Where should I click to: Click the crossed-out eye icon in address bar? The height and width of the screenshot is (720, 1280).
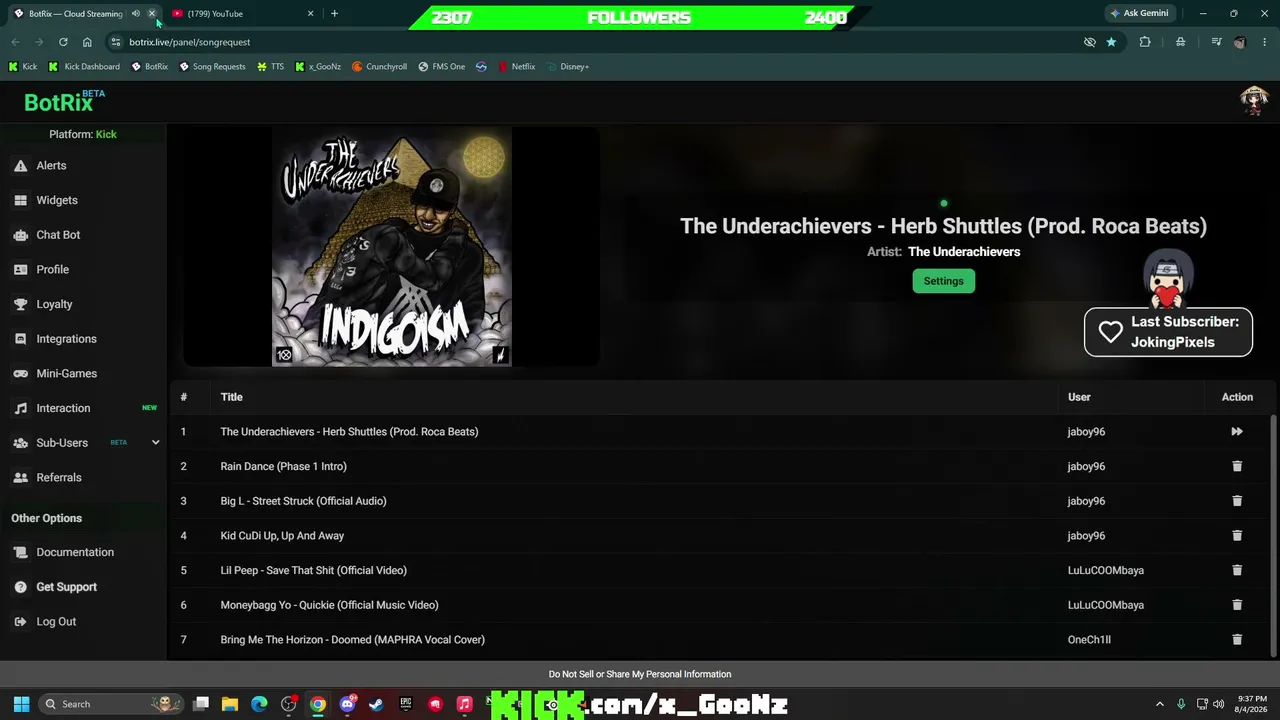1090,42
